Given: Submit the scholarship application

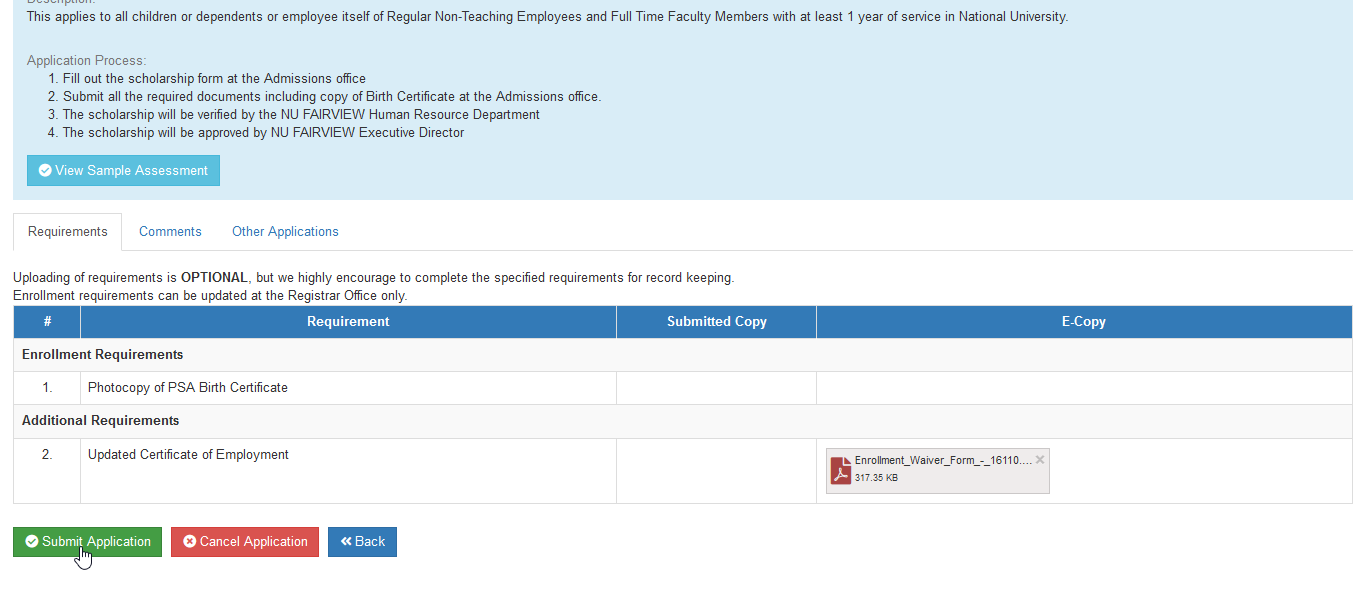Looking at the screenshot, I should [87, 542].
